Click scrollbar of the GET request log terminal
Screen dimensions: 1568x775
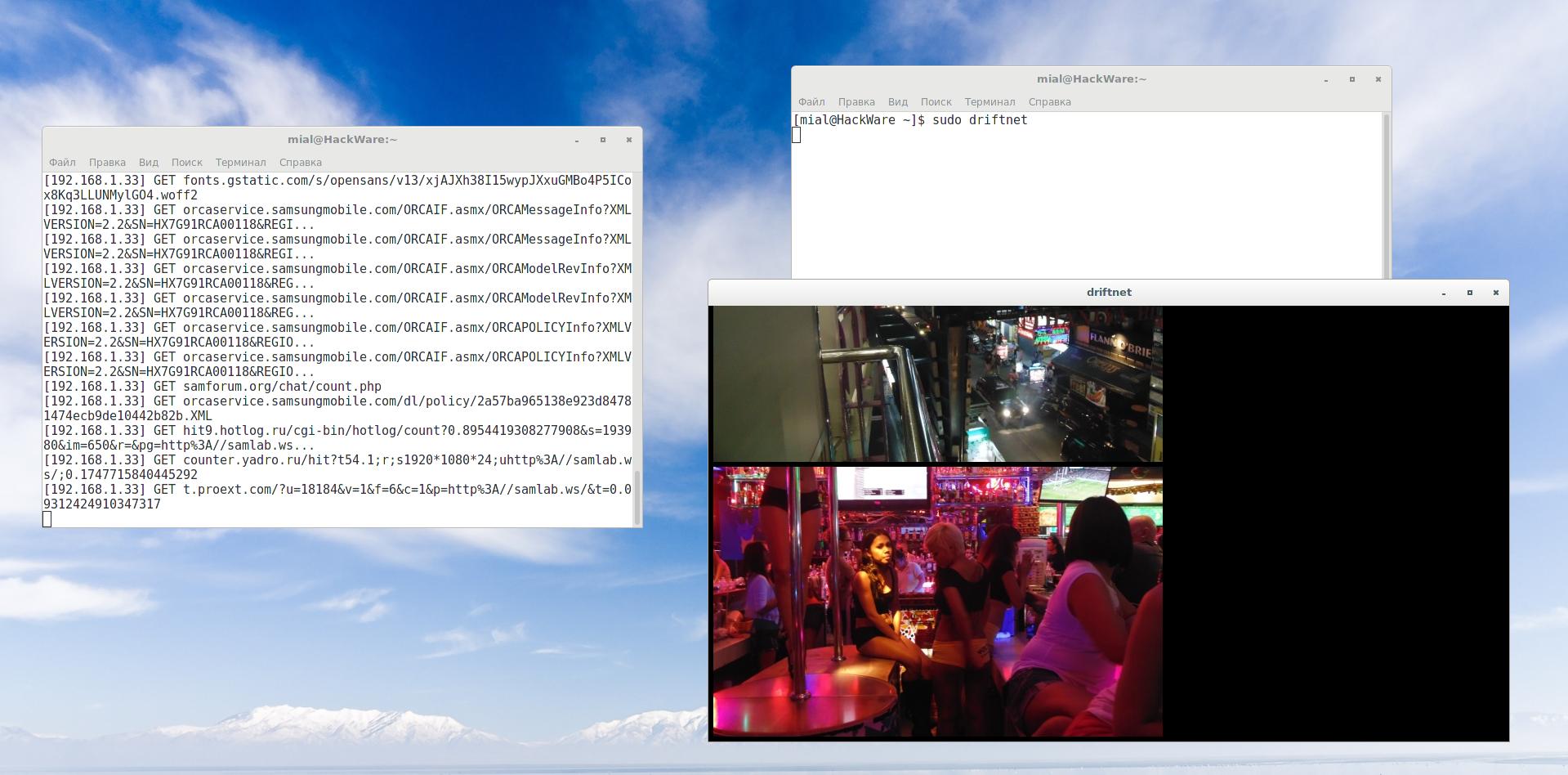pos(637,497)
